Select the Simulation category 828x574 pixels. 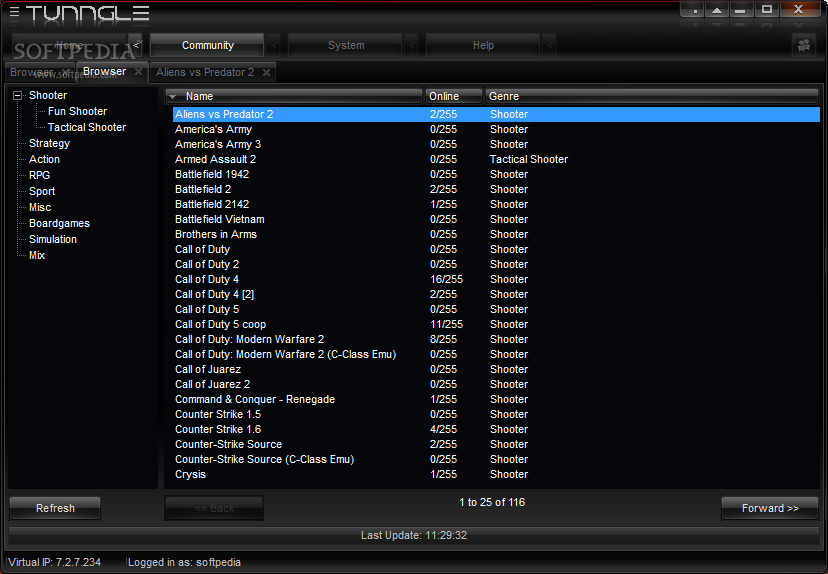53,239
